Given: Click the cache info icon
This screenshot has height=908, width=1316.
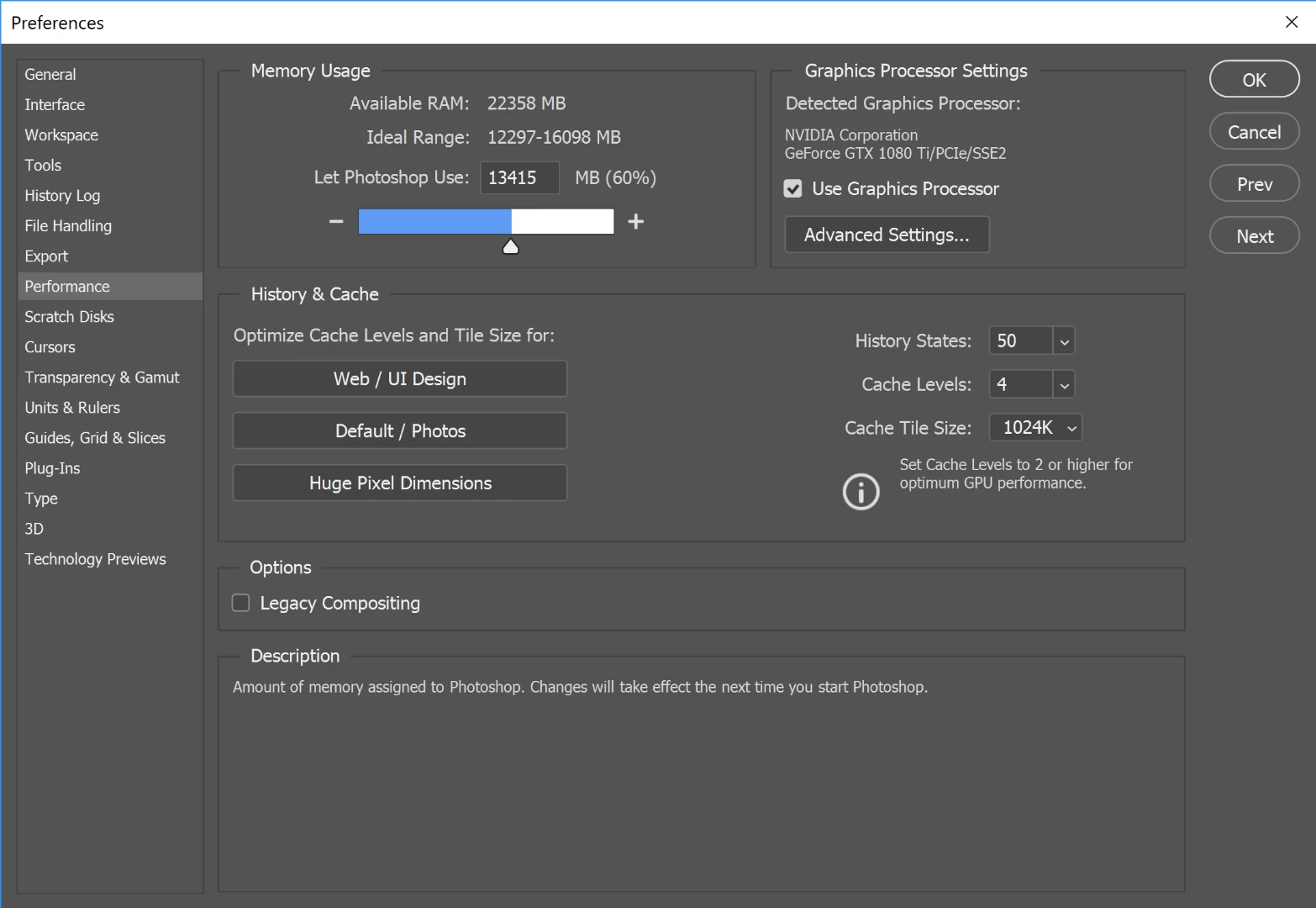Looking at the screenshot, I should coord(861,492).
